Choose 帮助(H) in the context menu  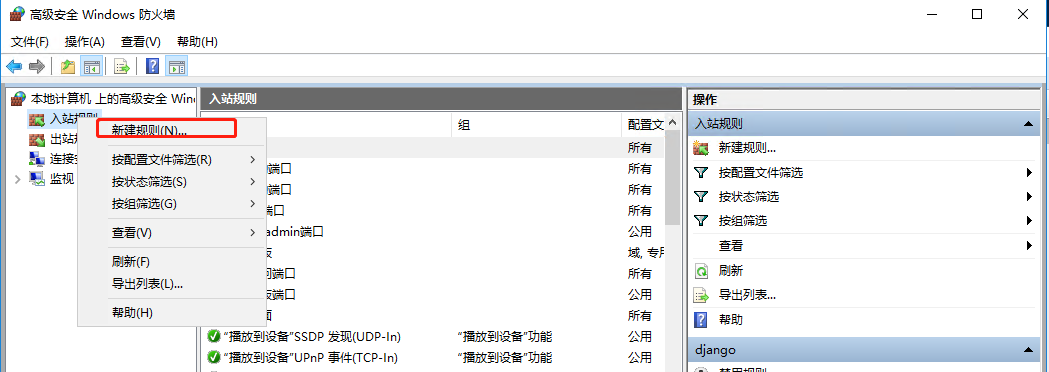pyautogui.click(x=172, y=312)
